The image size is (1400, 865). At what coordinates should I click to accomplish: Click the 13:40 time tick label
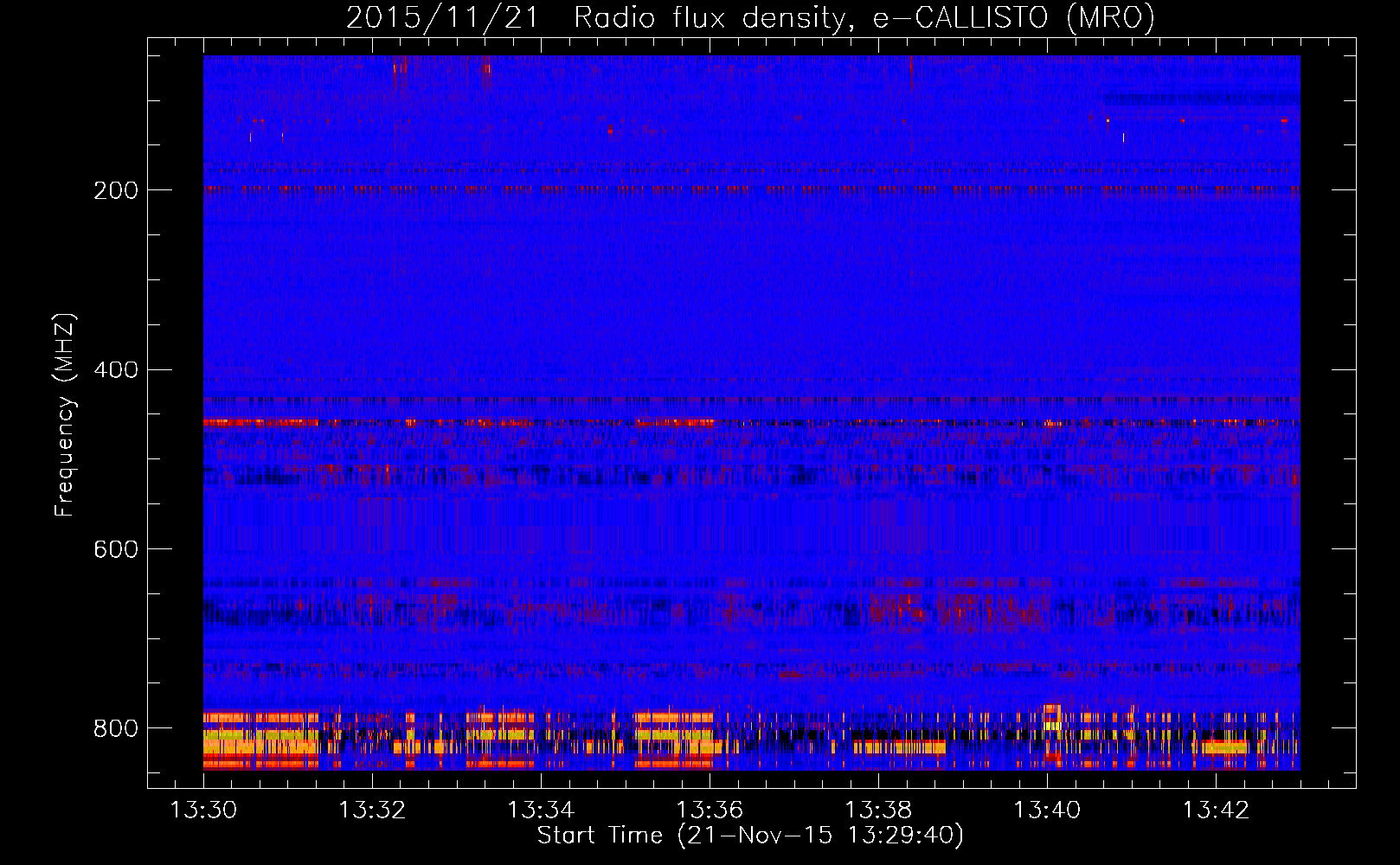(x=1048, y=811)
